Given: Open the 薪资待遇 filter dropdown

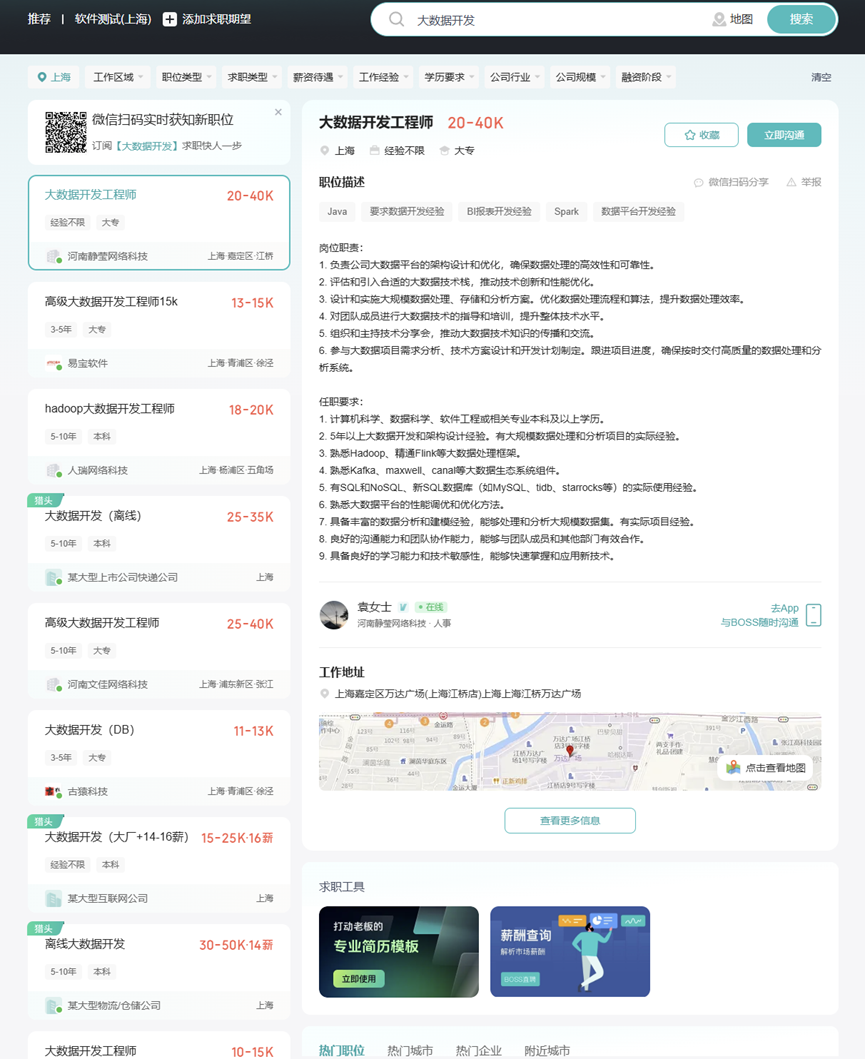Looking at the screenshot, I should point(317,77).
